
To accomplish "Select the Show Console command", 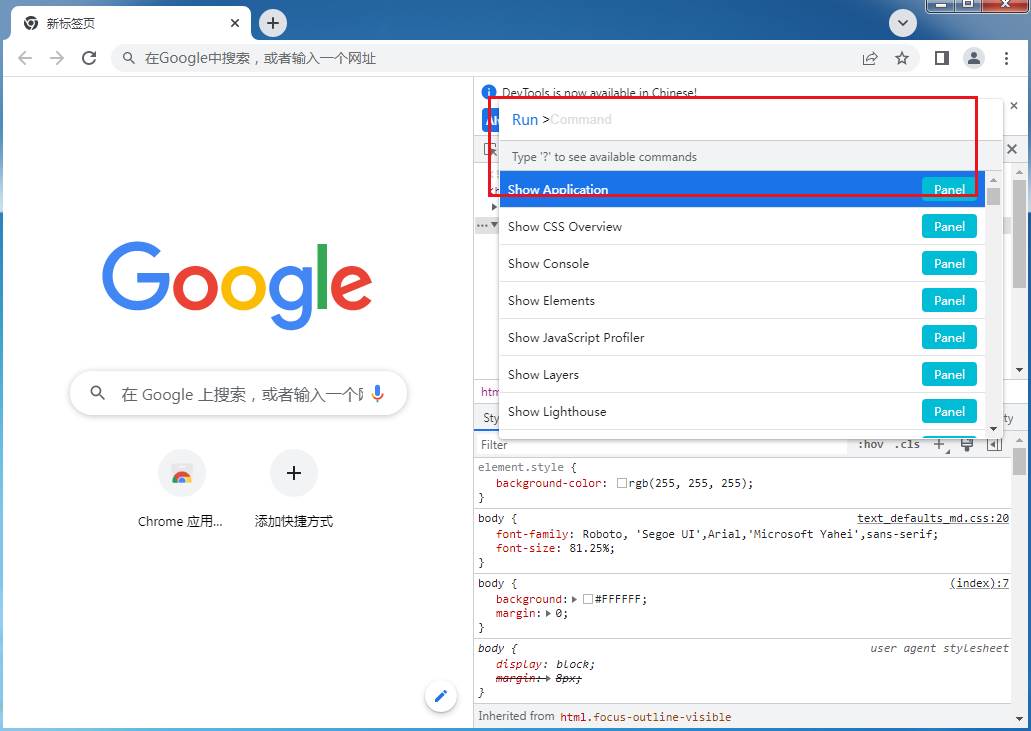I will 742,264.
